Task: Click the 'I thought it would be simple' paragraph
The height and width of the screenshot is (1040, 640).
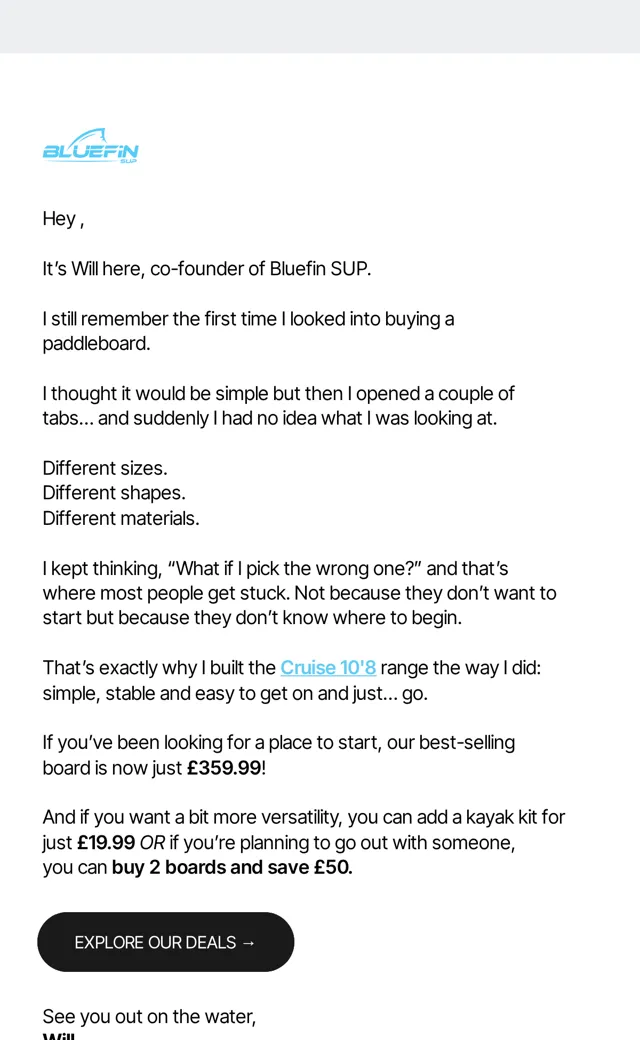Action: [279, 405]
